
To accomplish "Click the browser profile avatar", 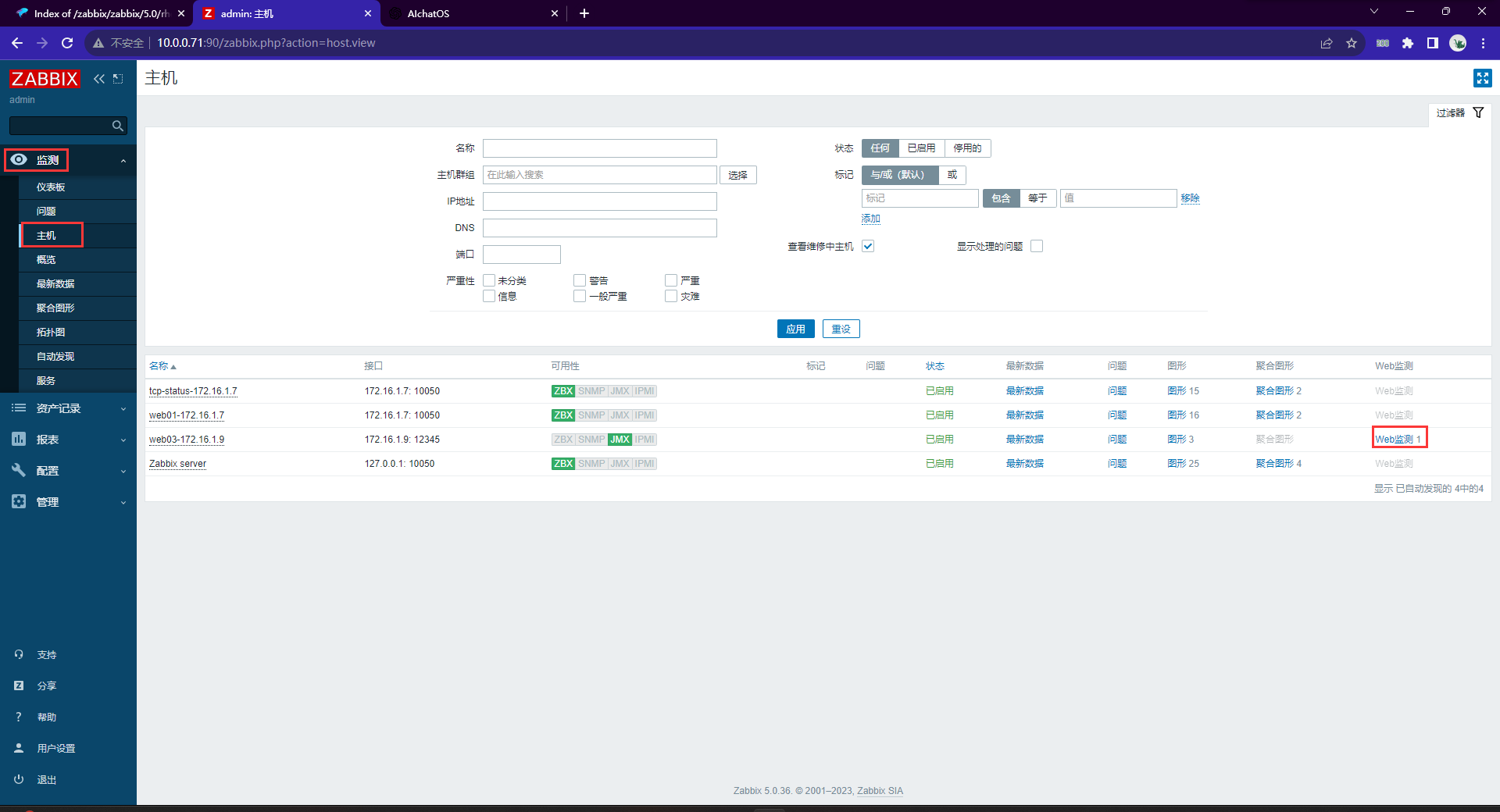I will point(1458,43).
